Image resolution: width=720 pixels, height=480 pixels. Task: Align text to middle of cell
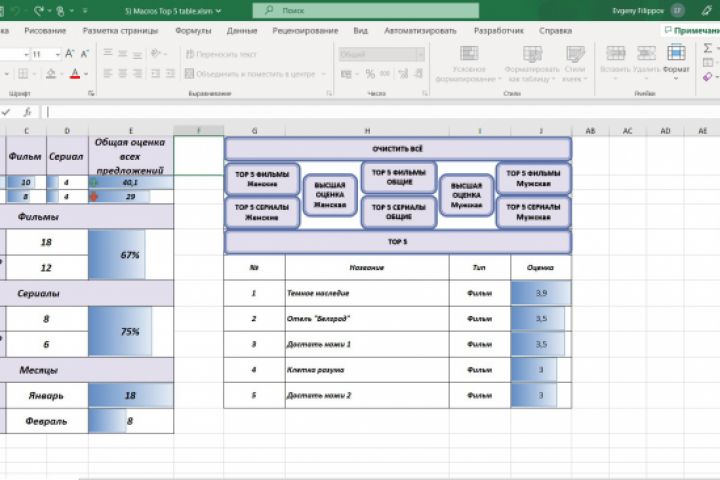click(x=123, y=54)
